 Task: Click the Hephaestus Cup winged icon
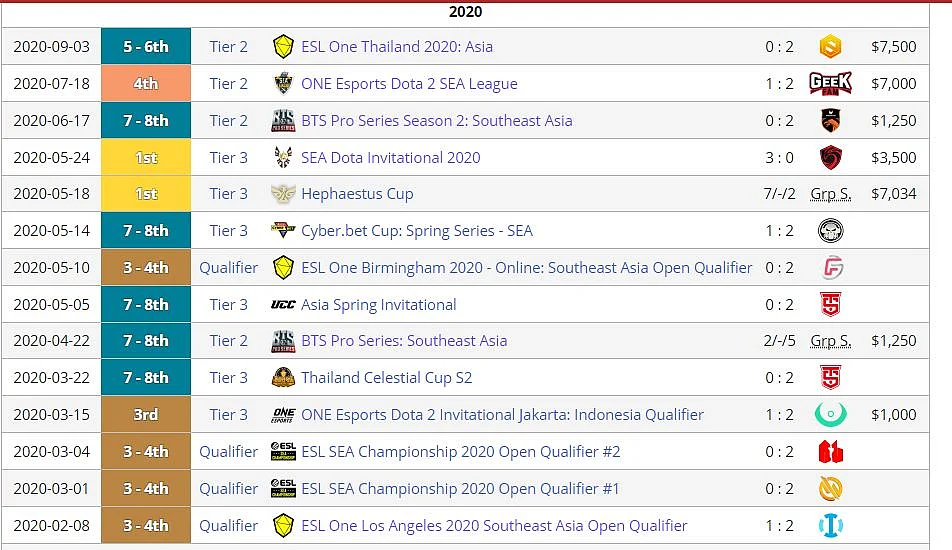(x=283, y=194)
